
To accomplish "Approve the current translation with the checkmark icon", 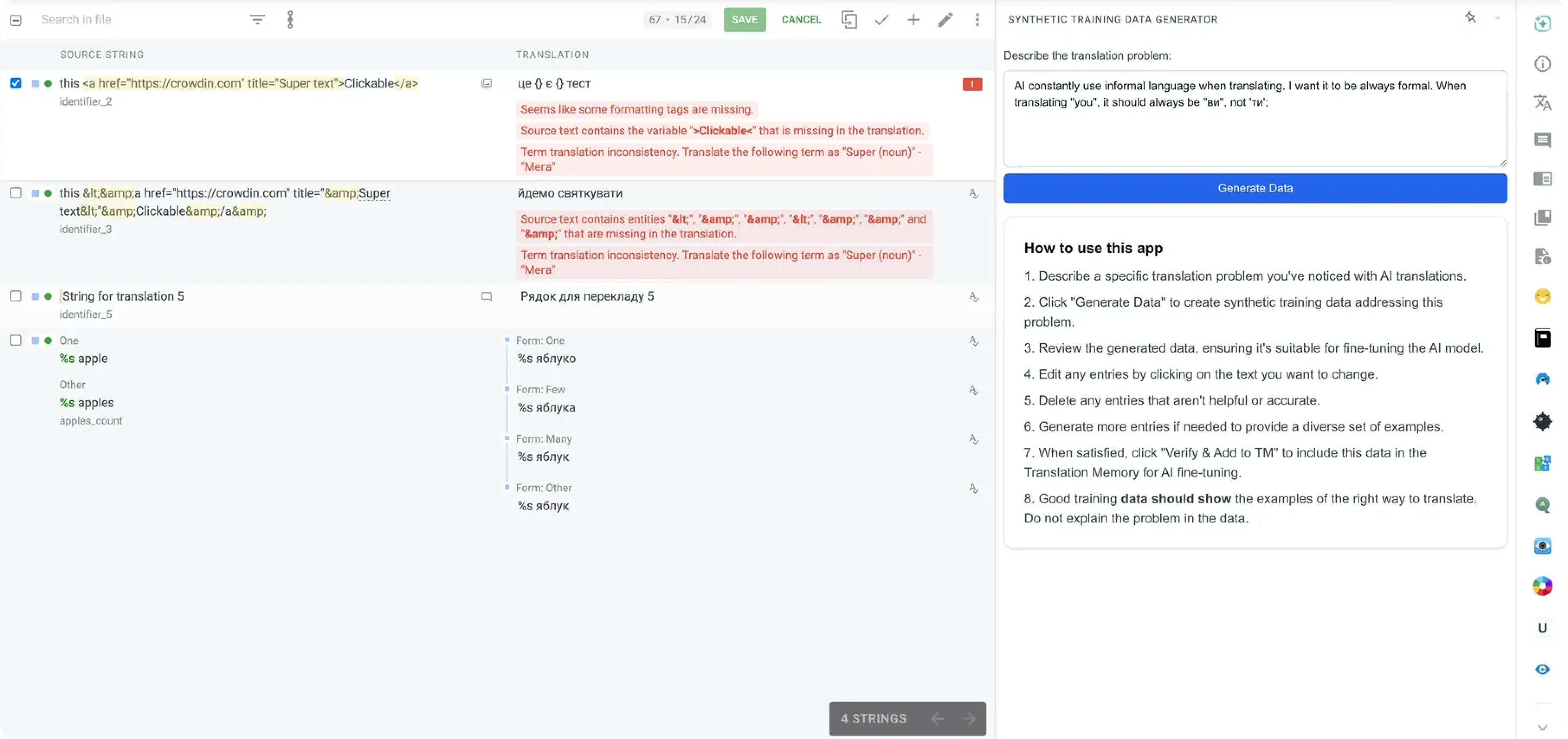I will 881,19.
